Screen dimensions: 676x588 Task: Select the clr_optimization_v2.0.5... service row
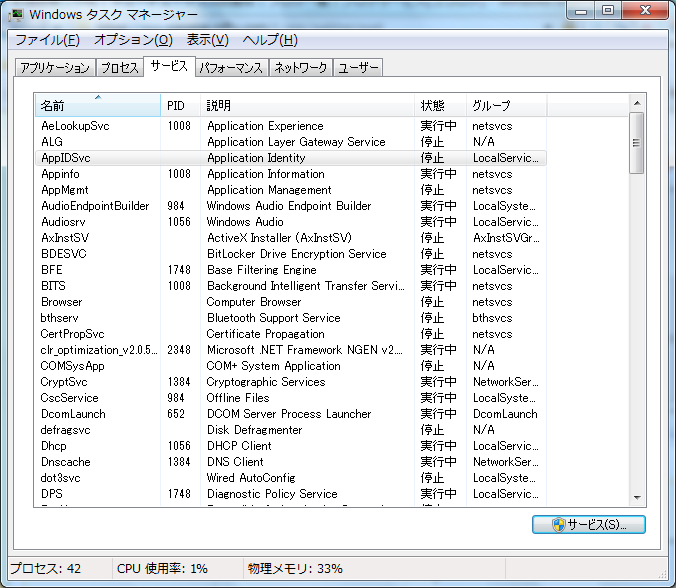click(291, 350)
